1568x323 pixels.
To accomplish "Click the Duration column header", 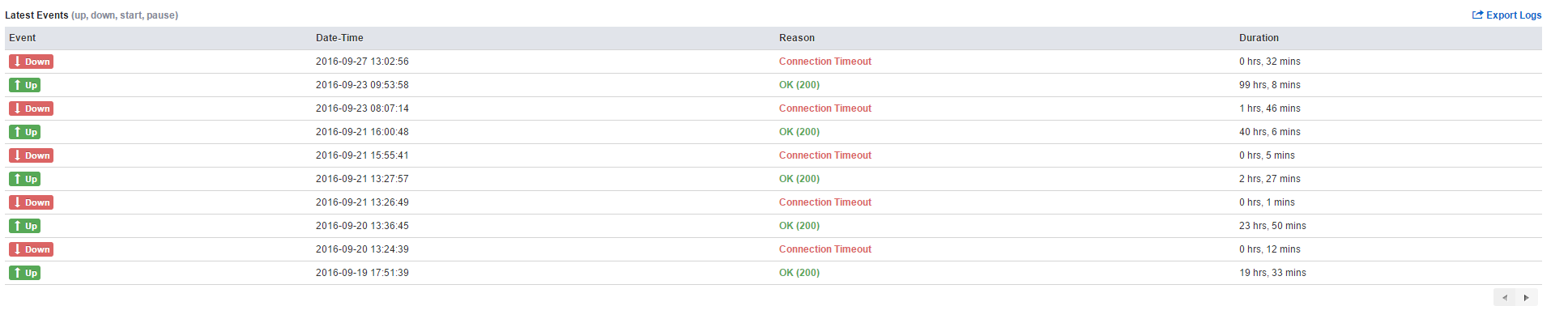I will (x=1259, y=38).
